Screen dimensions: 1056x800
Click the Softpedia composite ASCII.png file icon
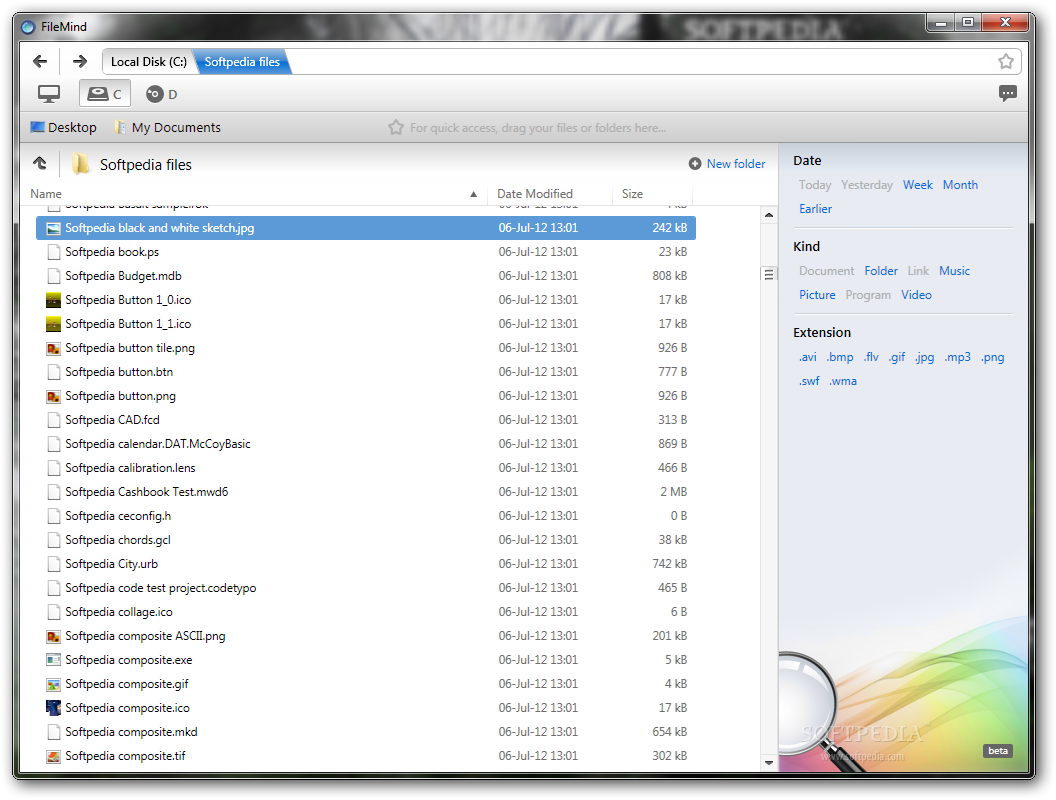coord(53,636)
